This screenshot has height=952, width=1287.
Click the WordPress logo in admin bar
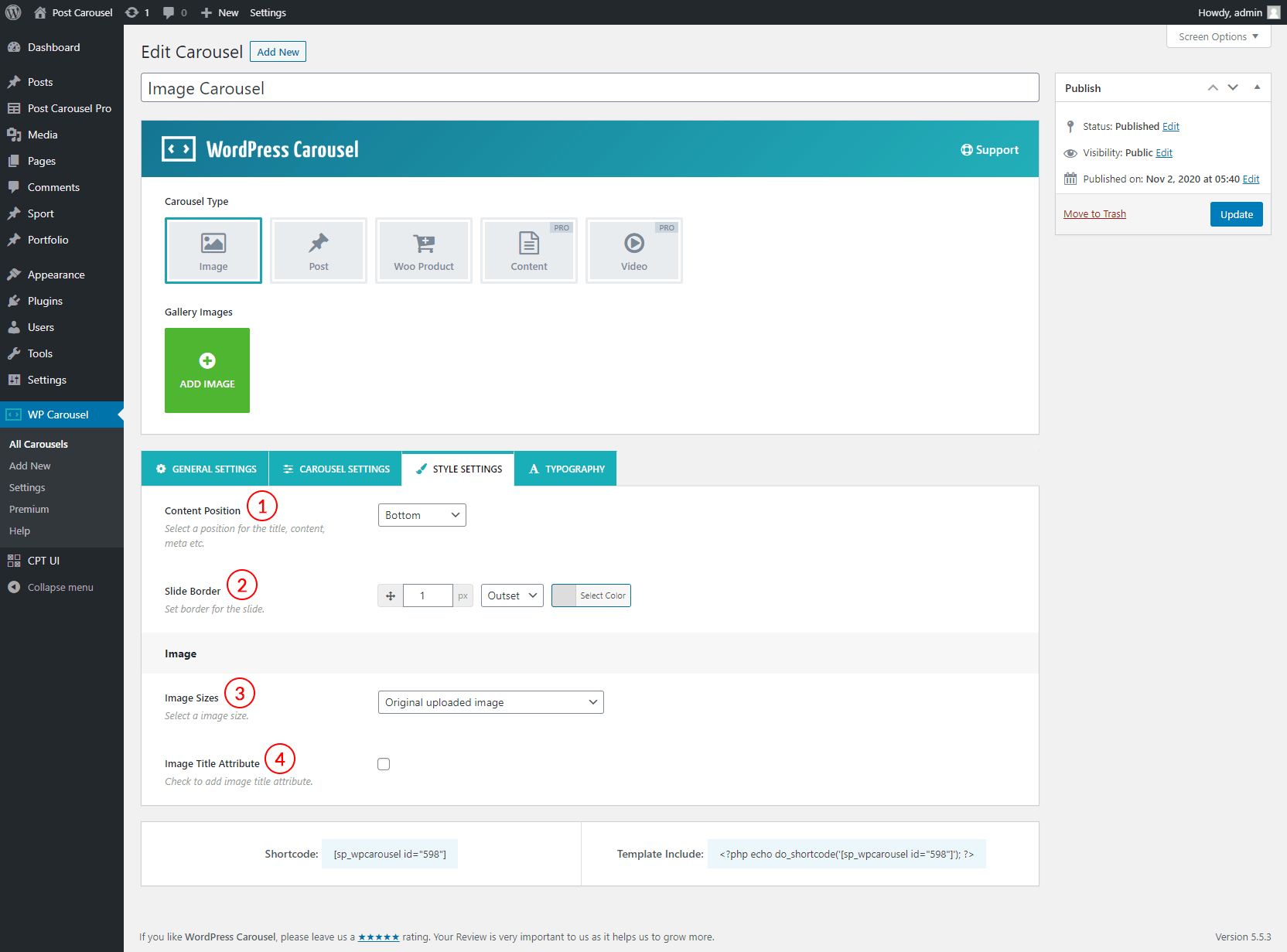click(x=13, y=12)
